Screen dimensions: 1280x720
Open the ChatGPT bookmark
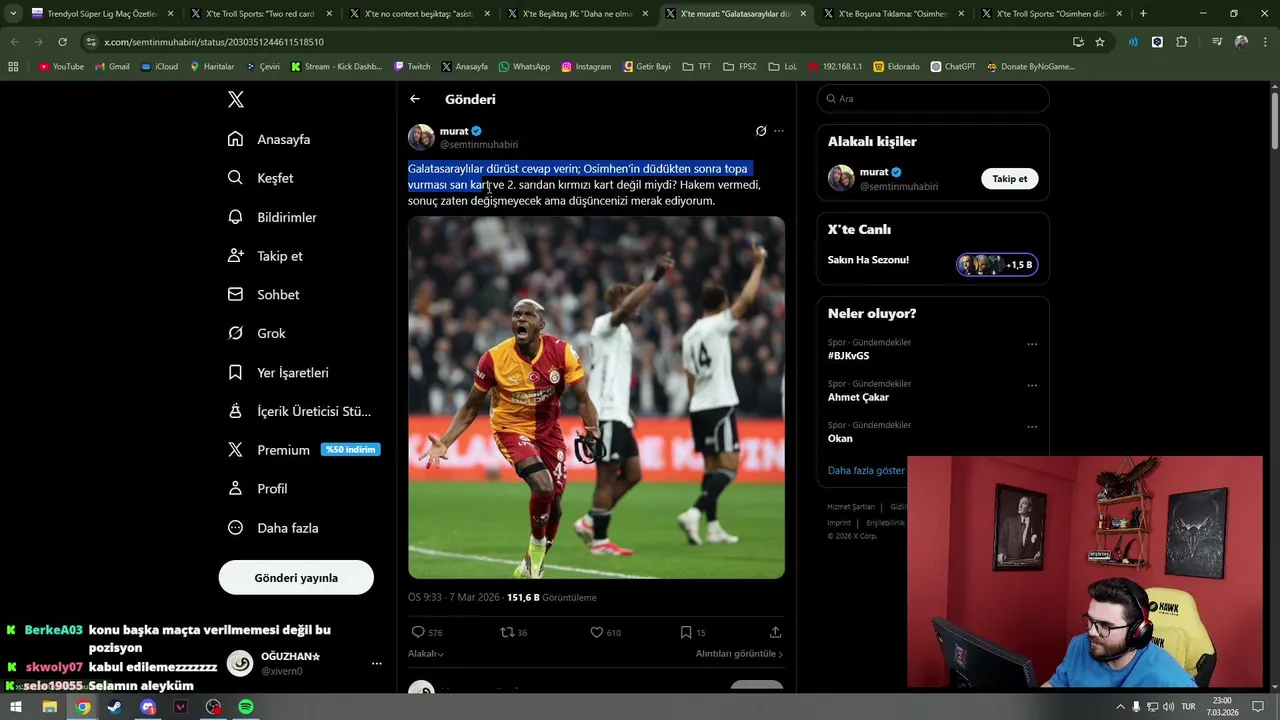[953, 66]
